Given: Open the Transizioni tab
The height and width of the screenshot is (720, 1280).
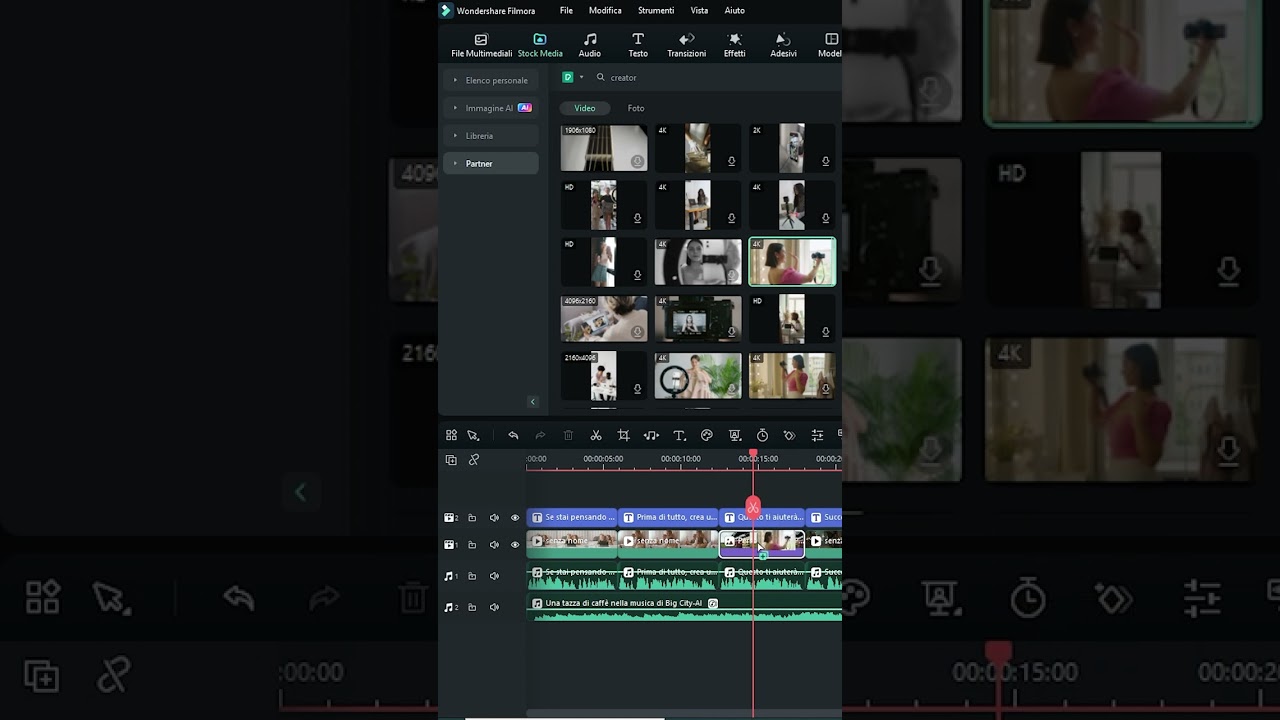Looking at the screenshot, I should 686,45.
